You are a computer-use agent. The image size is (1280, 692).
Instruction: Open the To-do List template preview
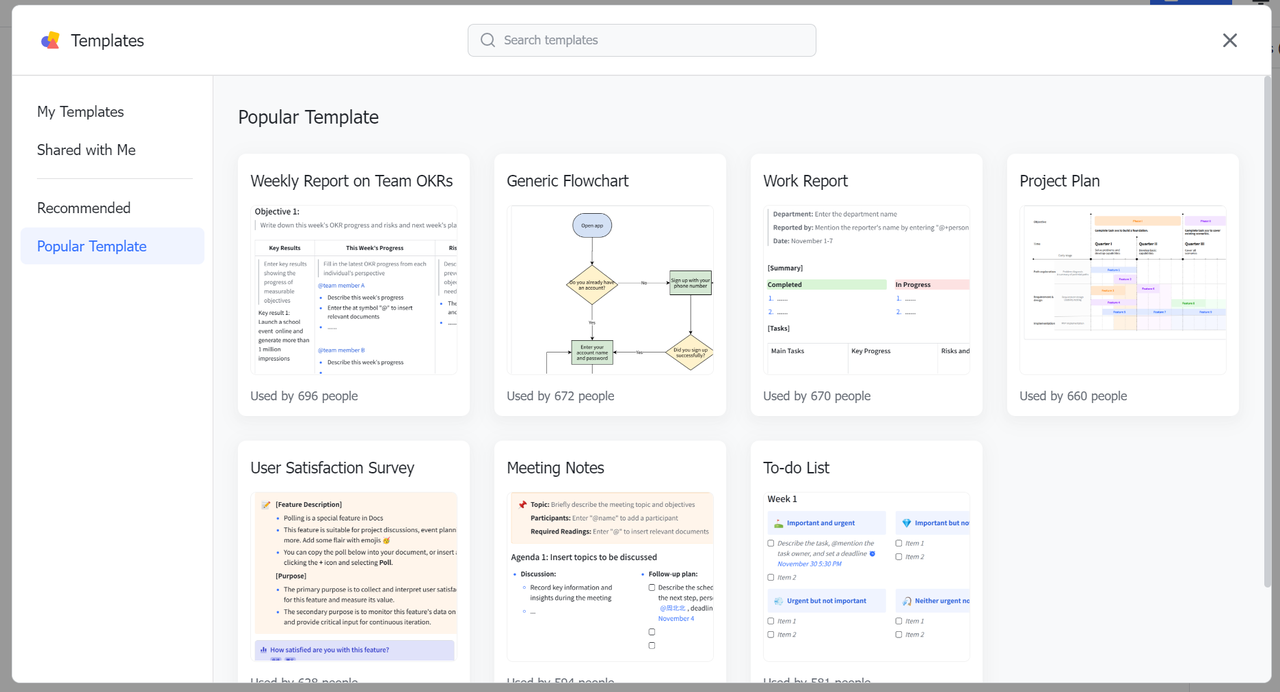866,575
